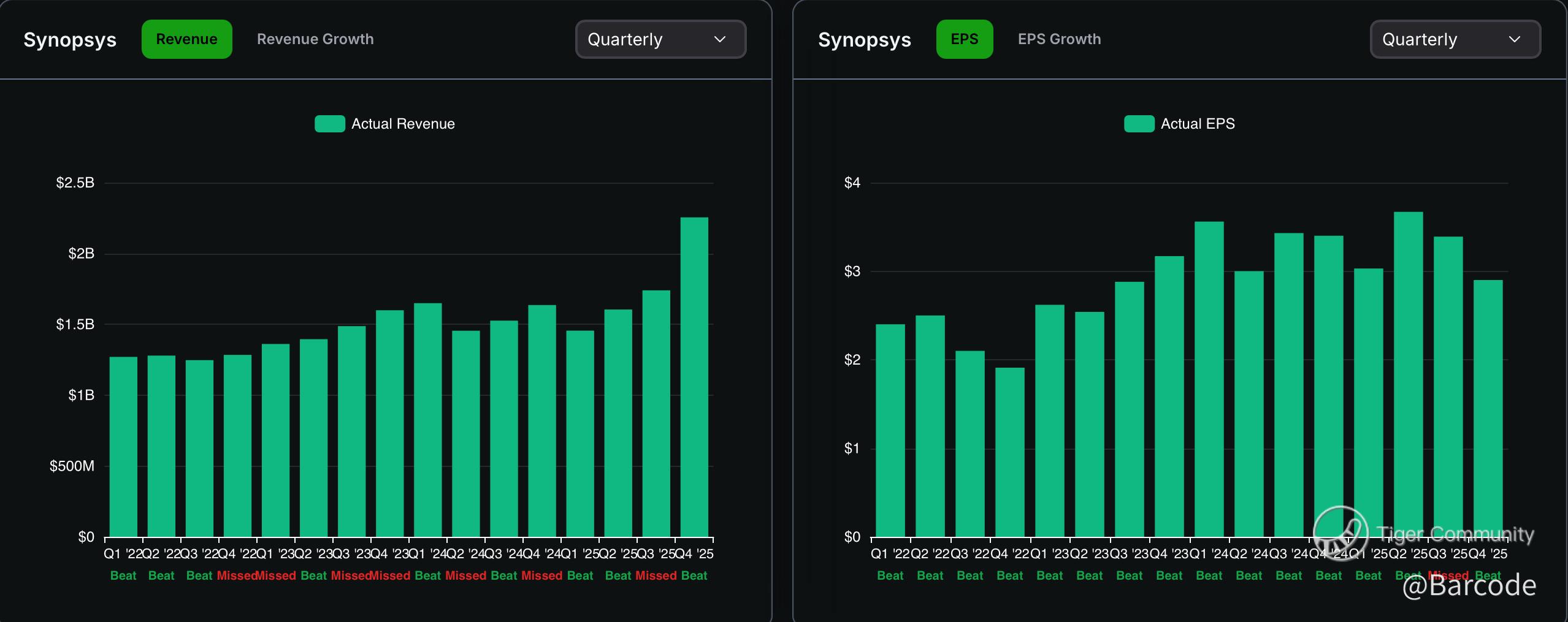Select the Q3 '23 EPS bar
The height and width of the screenshot is (622, 1568).
pyautogui.click(x=1130, y=409)
